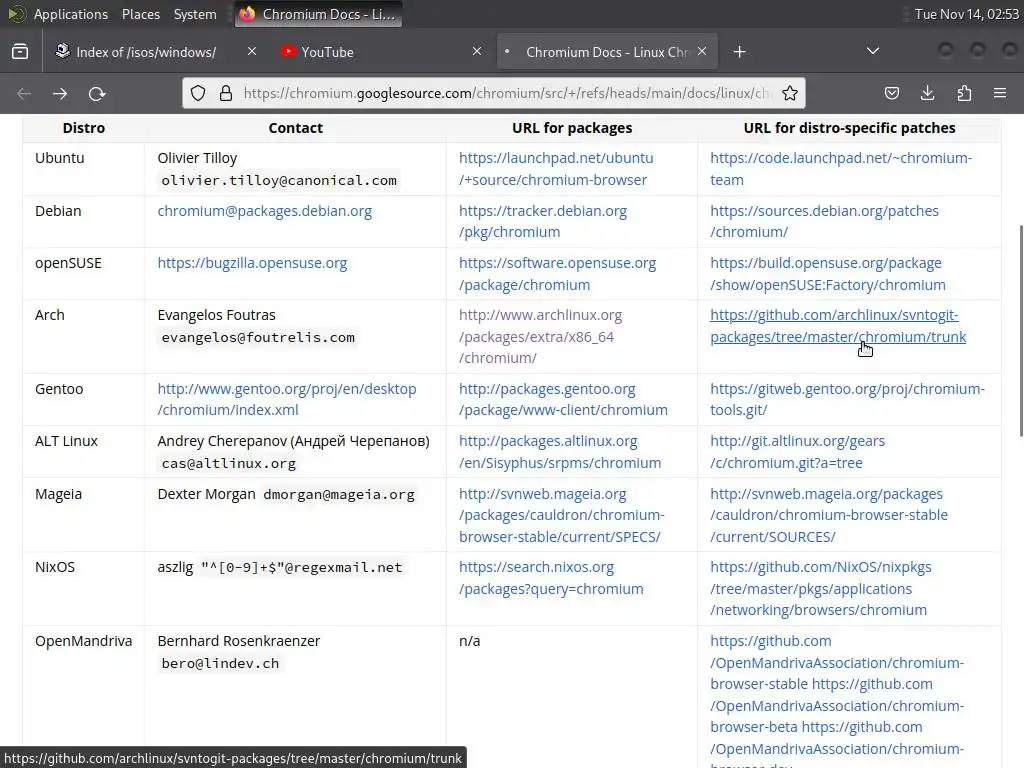
Task: Open a new tab with plus button
Action: click(x=739, y=52)
